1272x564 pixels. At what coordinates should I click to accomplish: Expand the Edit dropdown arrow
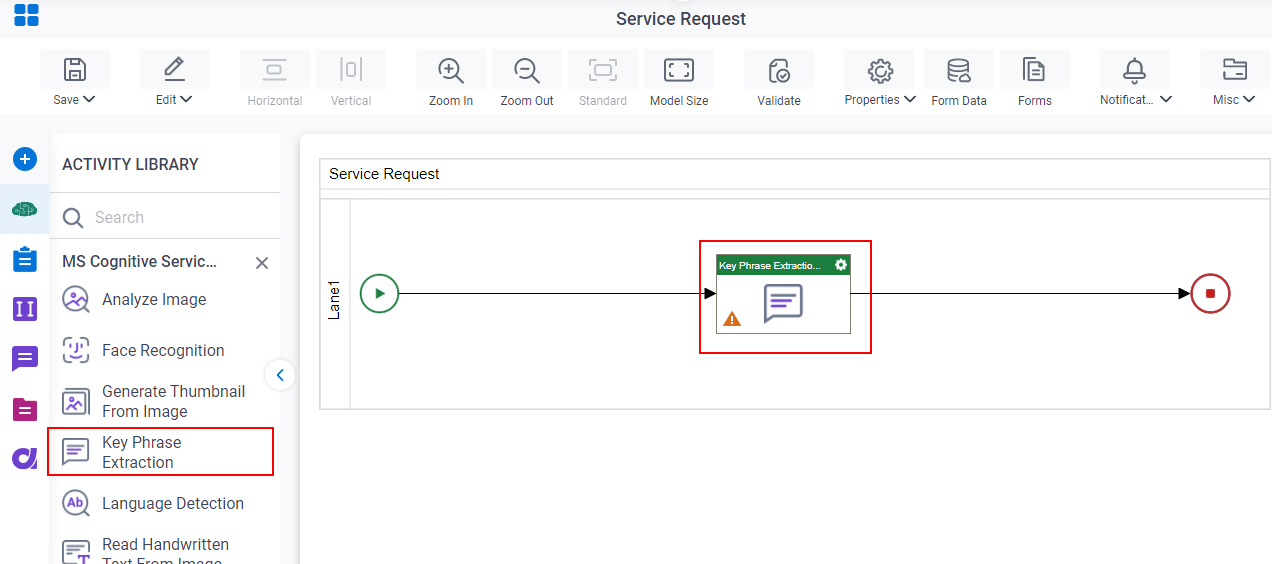[x=187, y=99]
